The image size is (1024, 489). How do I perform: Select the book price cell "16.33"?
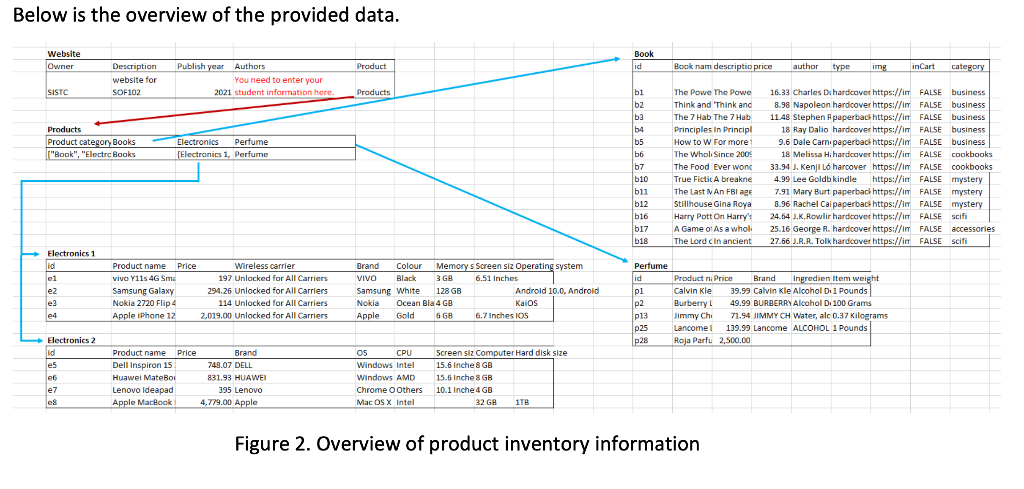[x=780, y=93]
